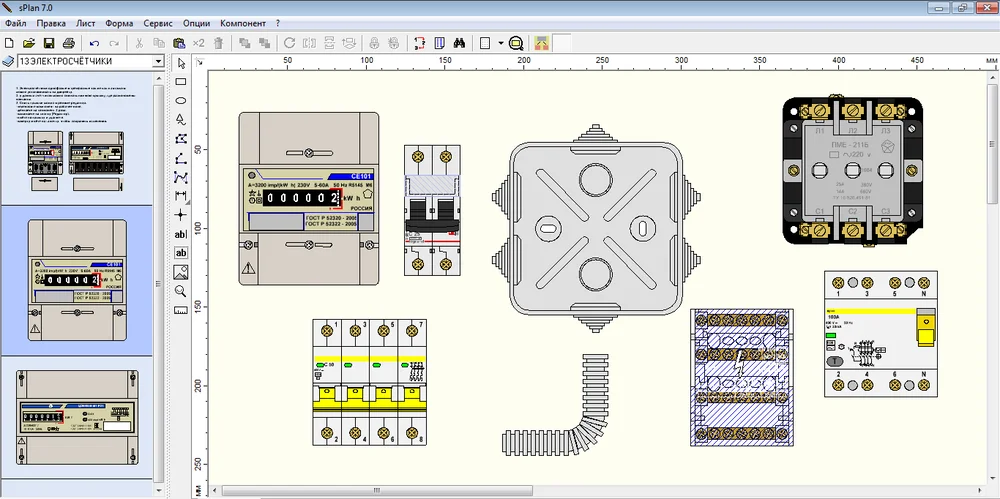Viewport: 1000px width, 499px height.
Task: Select the arrow pointer tool
Action: [181, 63]
